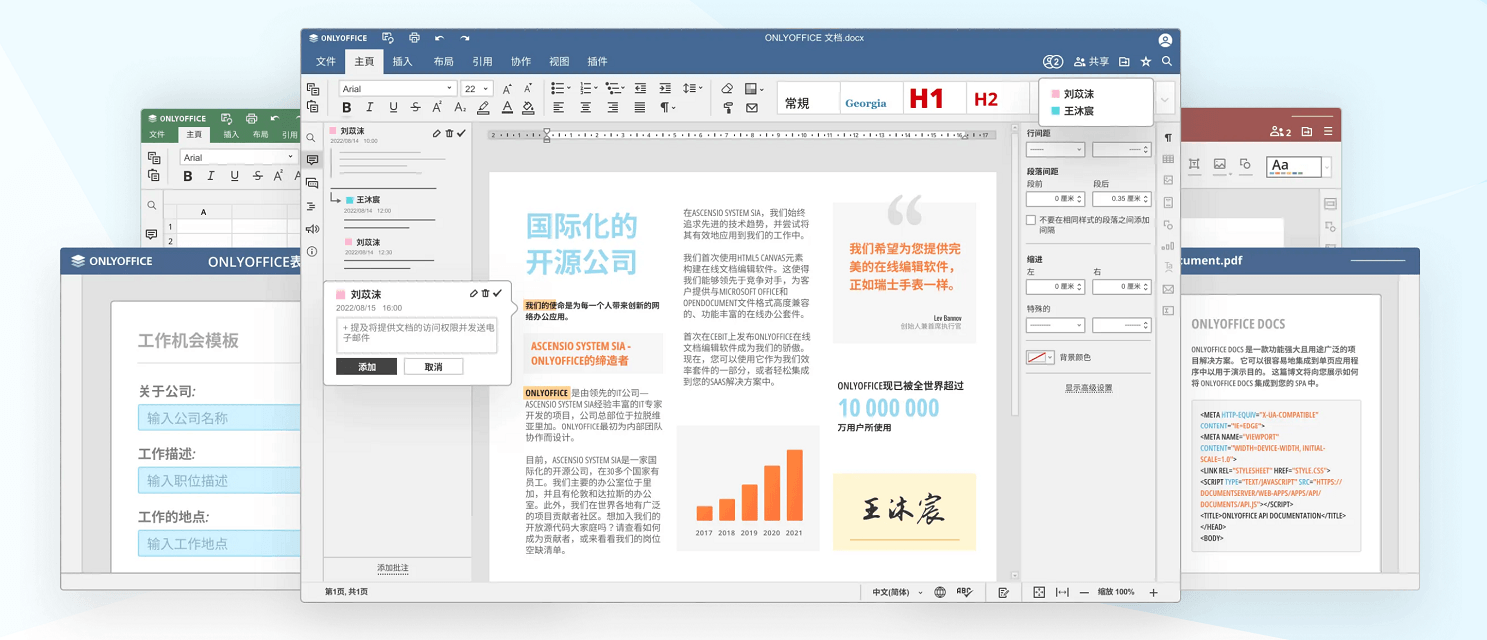Screen dimensions: 1487x640
Task: Open the 中文(简体) language dropdown in status bar
Action: click(897, 592)
